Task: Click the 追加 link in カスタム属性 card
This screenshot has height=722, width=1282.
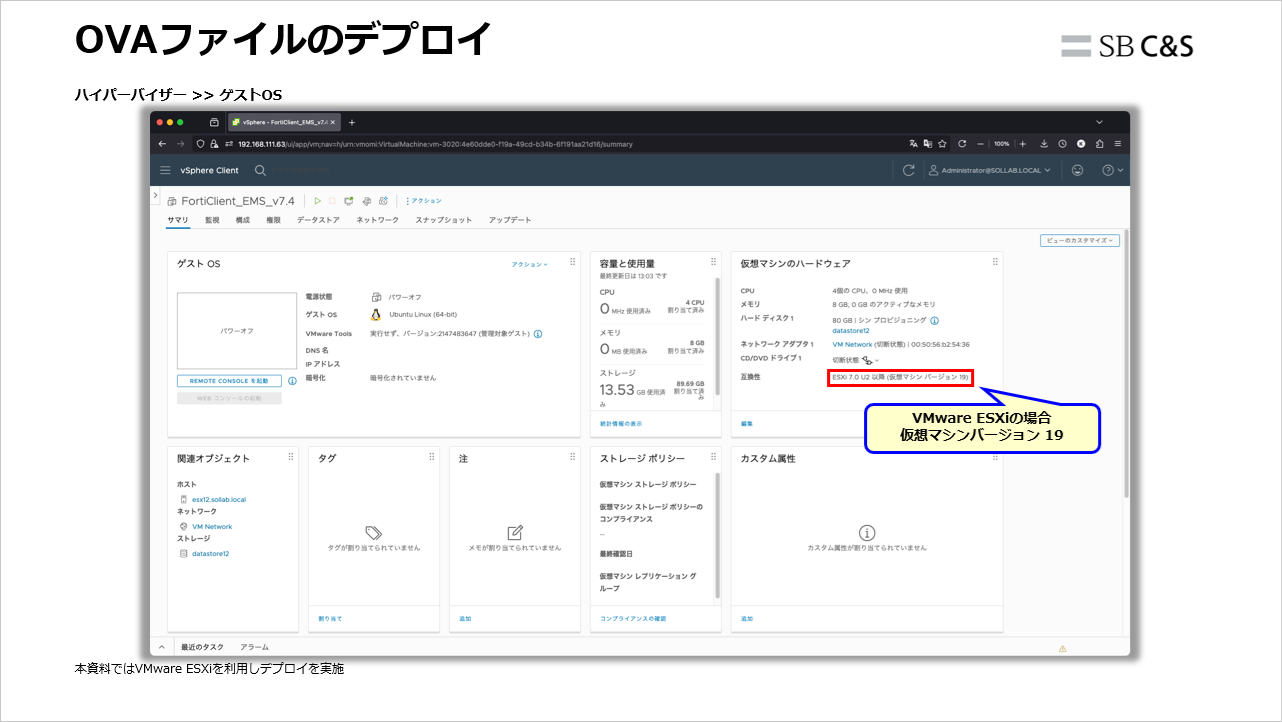Action: point(747,619)
